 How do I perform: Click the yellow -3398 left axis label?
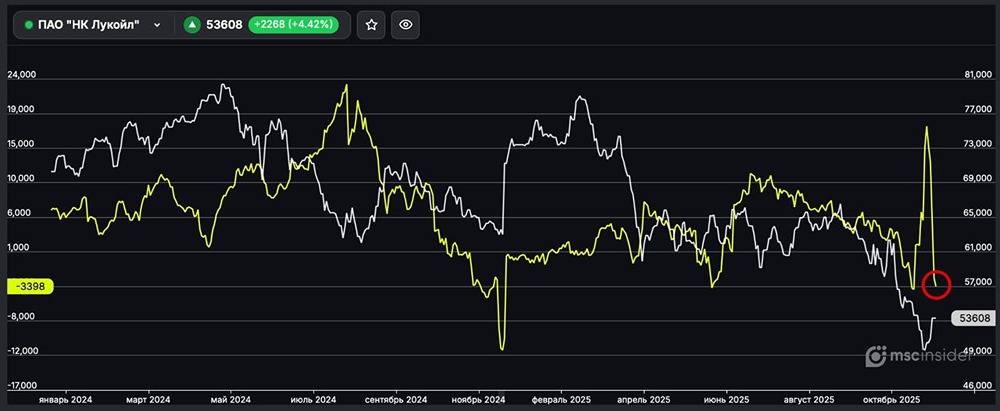point(32,286)
